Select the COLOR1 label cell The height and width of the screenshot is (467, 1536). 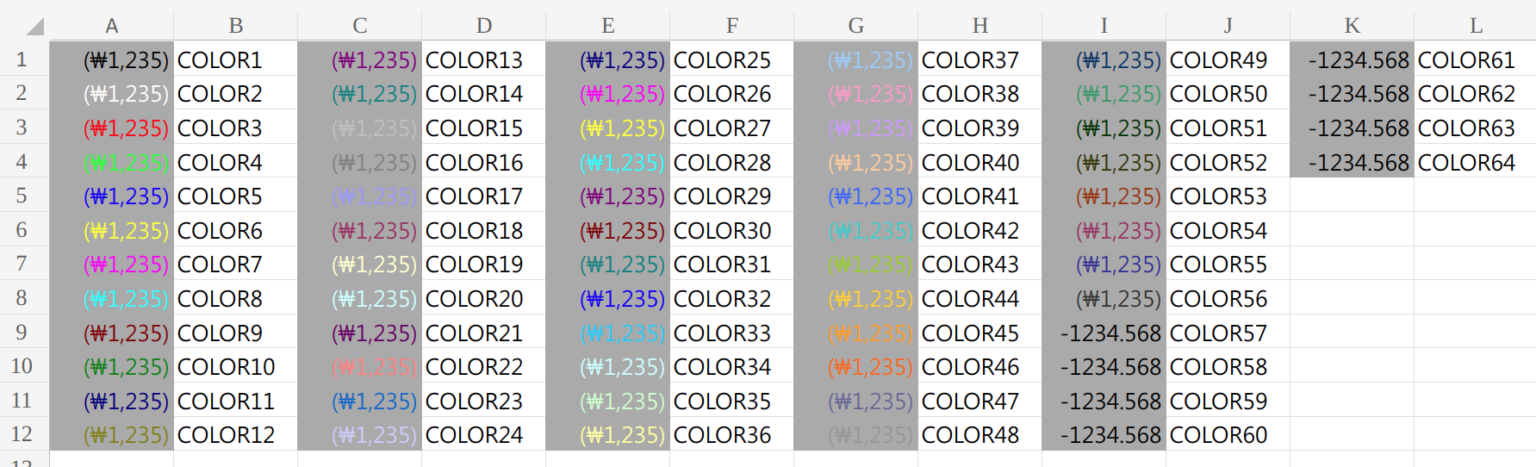pyautogui.click(x=235, y=60)
